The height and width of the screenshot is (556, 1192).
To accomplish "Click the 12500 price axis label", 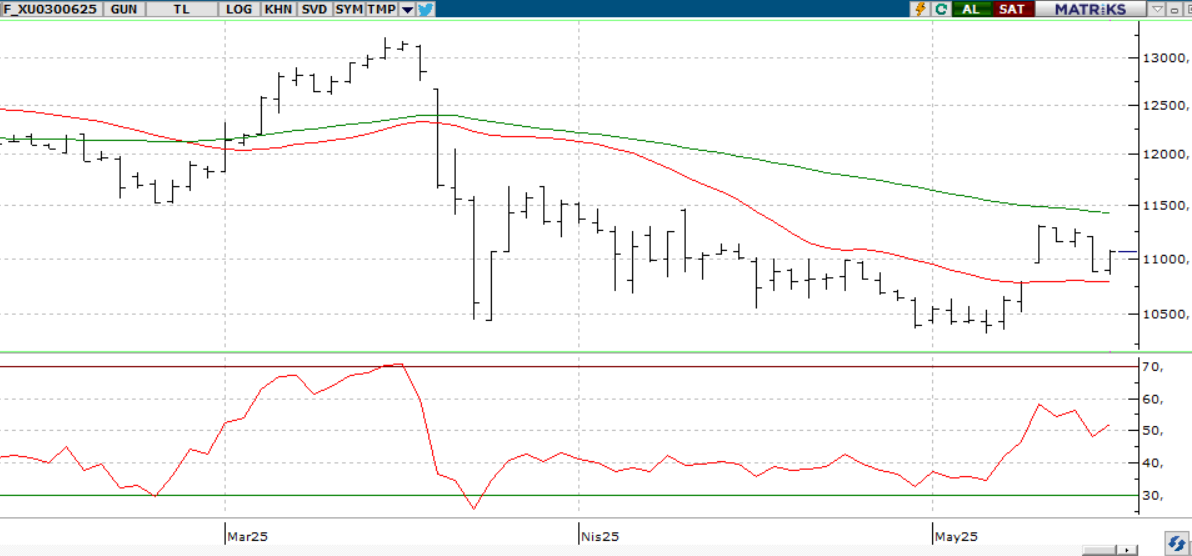I will pos(1165,106).
